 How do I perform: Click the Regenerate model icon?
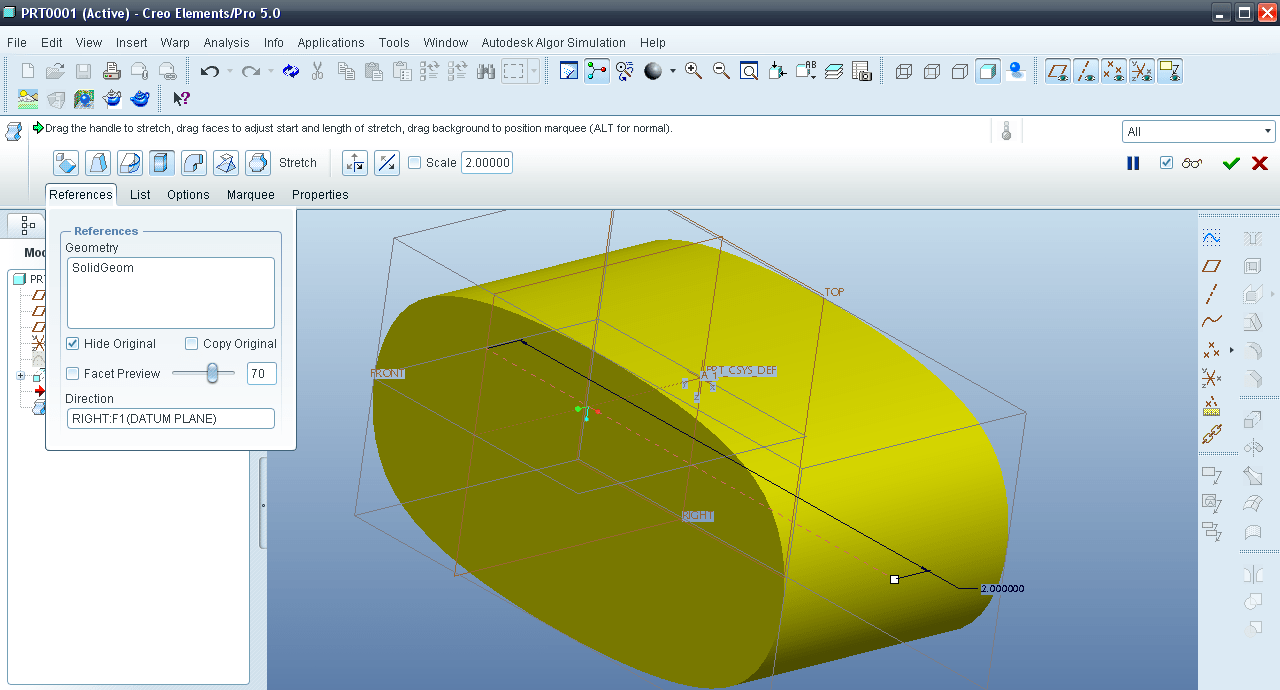pos(291,71)
